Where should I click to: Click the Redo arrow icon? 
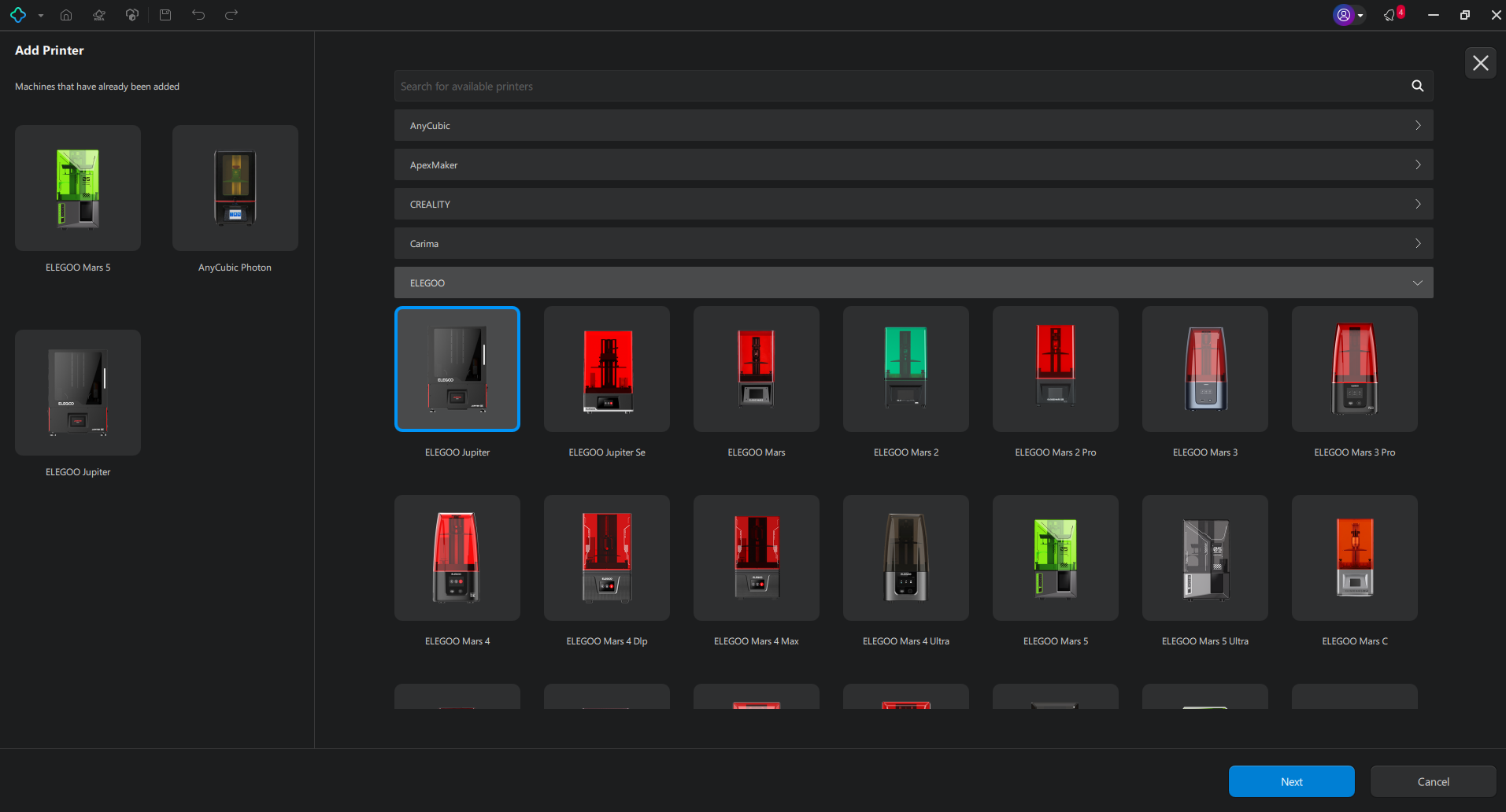(x=231, y=15)
